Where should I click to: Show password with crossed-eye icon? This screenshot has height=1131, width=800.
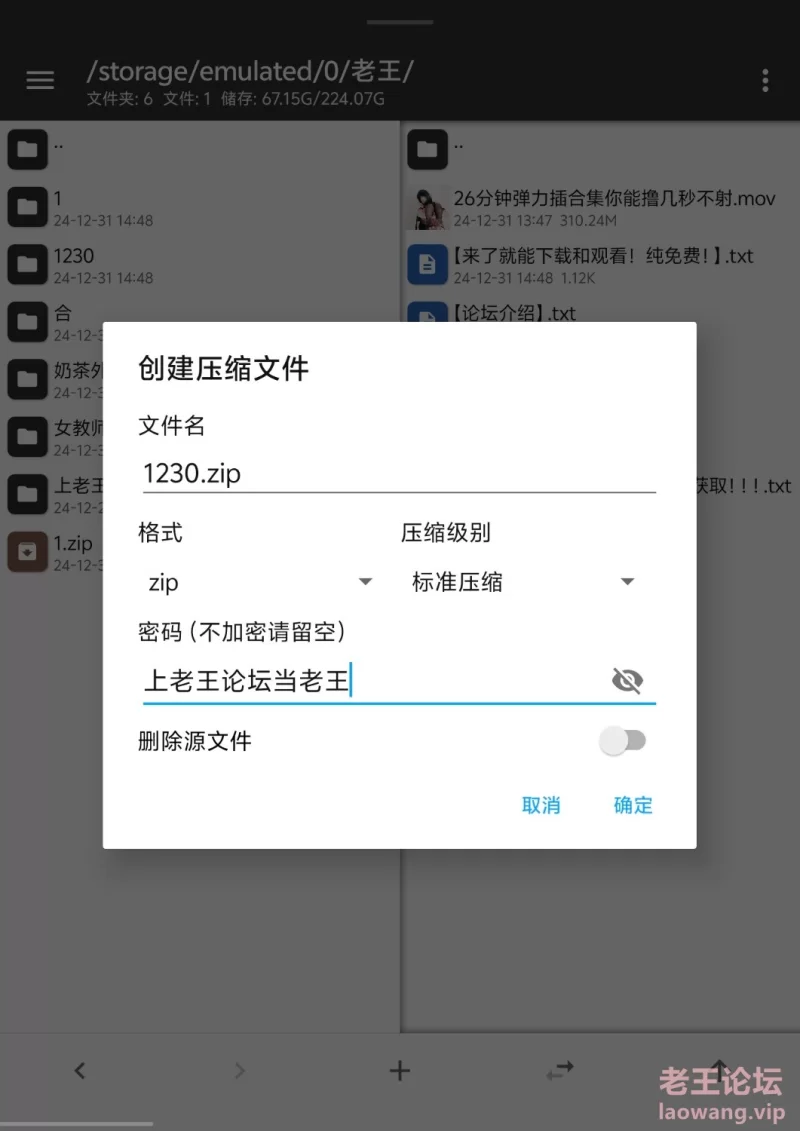pos(627,680)
